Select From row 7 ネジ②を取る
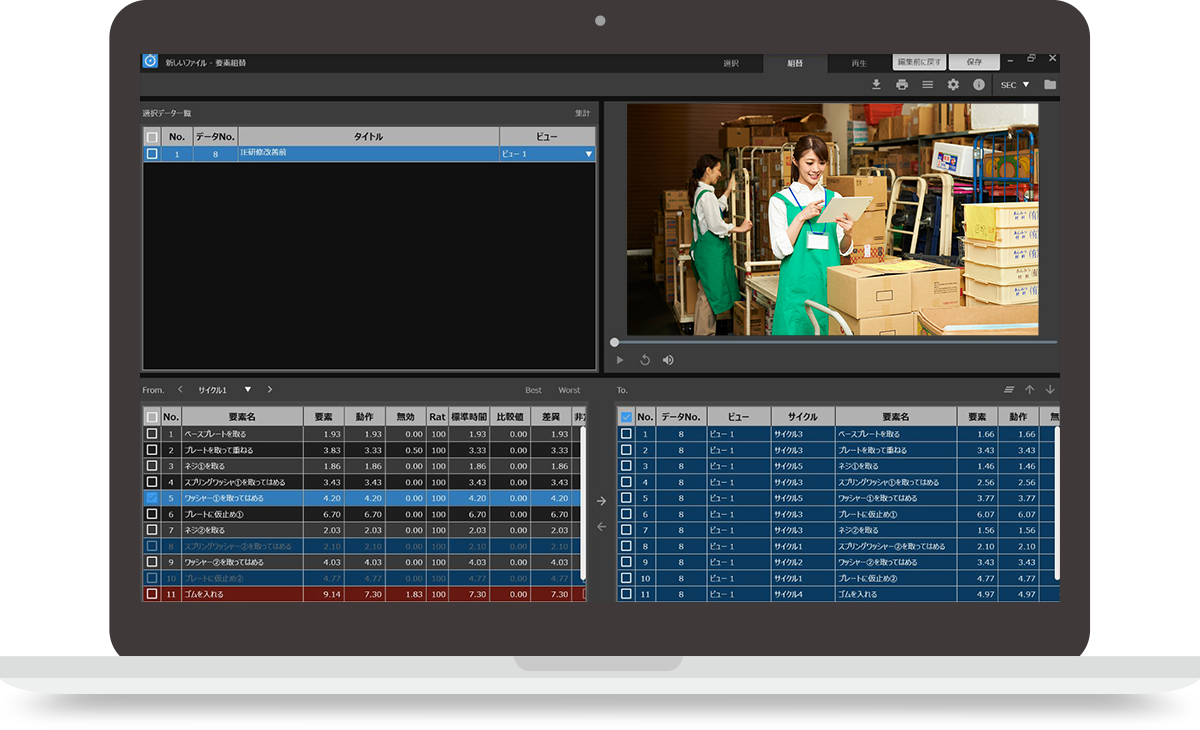1200x730 pixels. [x=364, y=530]
